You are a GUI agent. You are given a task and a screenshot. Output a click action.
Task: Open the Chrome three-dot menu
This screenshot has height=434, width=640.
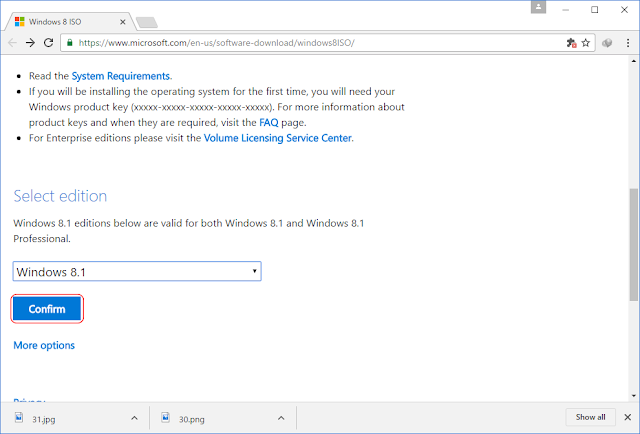pyautogui.click(x=628, y=43)
